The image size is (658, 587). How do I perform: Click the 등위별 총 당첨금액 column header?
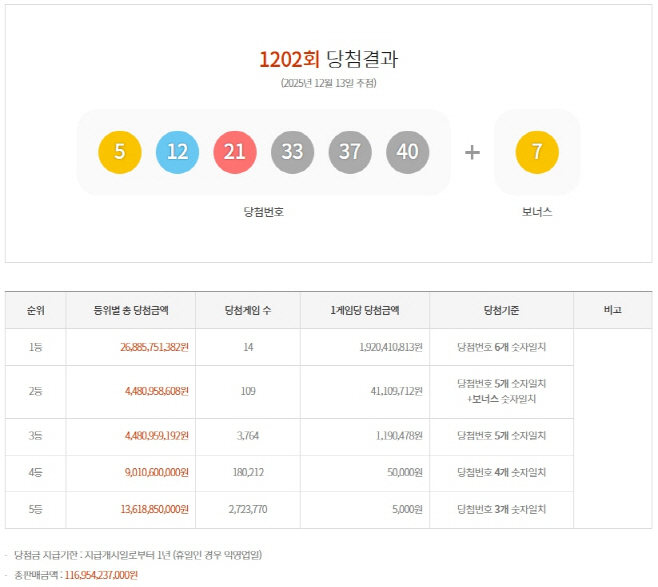pyautogui.click(x=131, y=310)
